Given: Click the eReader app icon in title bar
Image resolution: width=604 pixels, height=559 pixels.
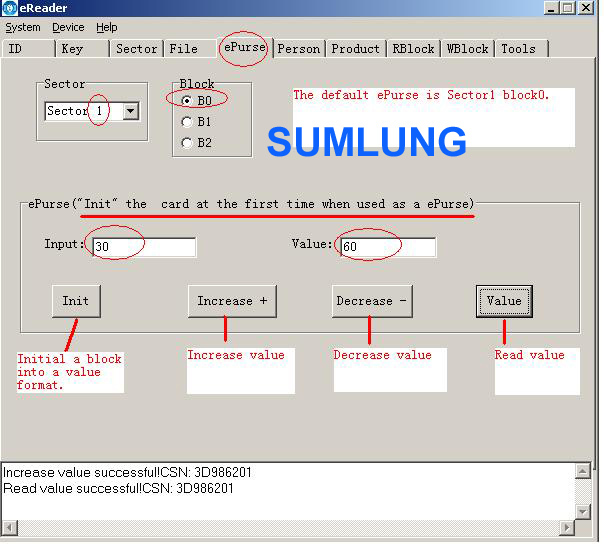Looking at the screenshot, I should click(x=9, y=8).
